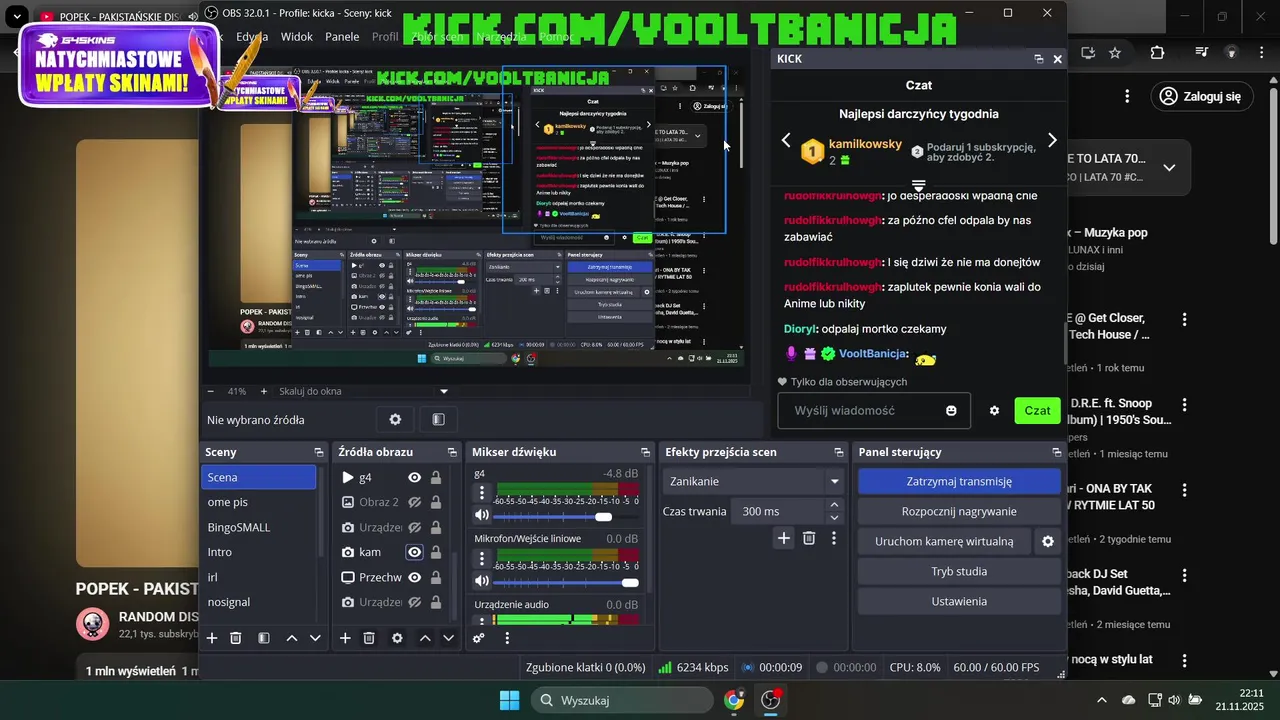1280x720 pixels.
Task: Mute the g4 audio channel
Action: click(482, 516)
